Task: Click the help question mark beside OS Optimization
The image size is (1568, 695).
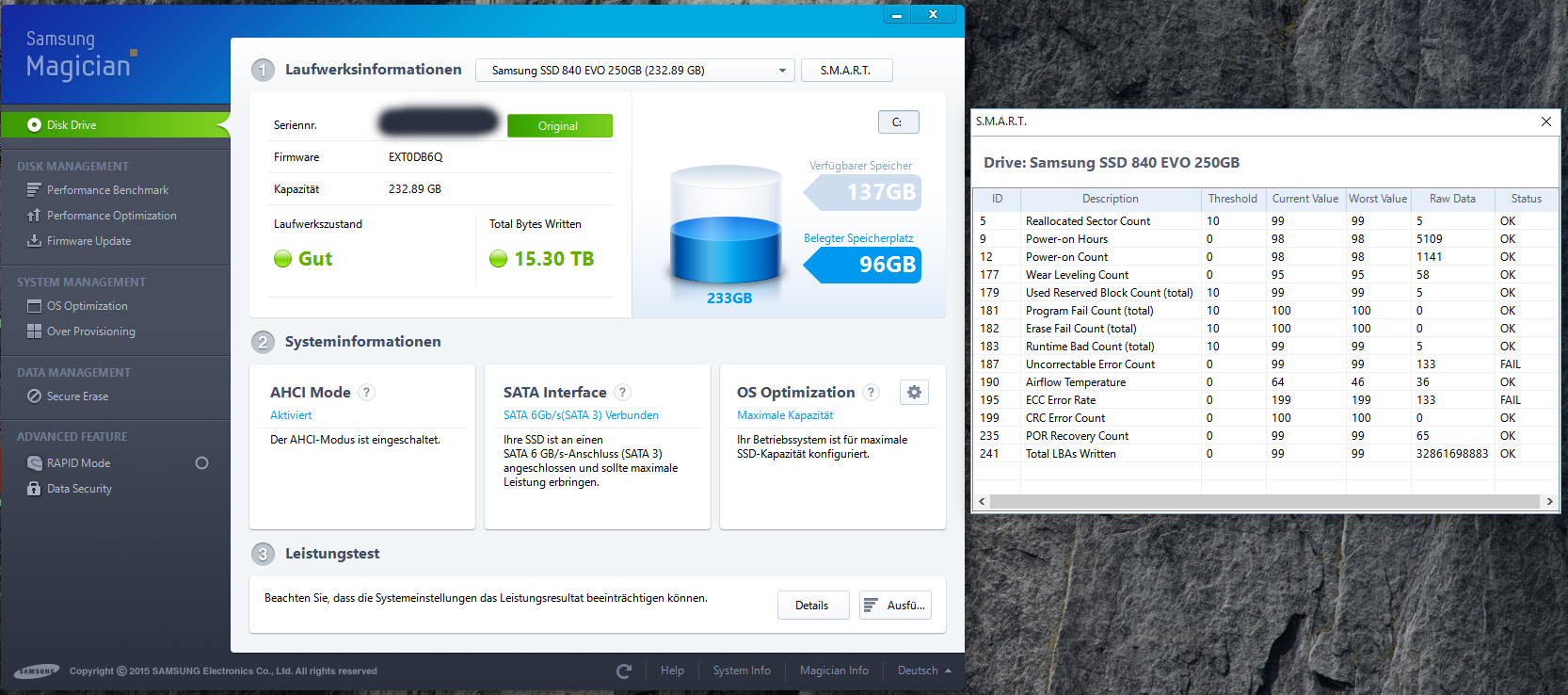Action: (x=872, y=392)
